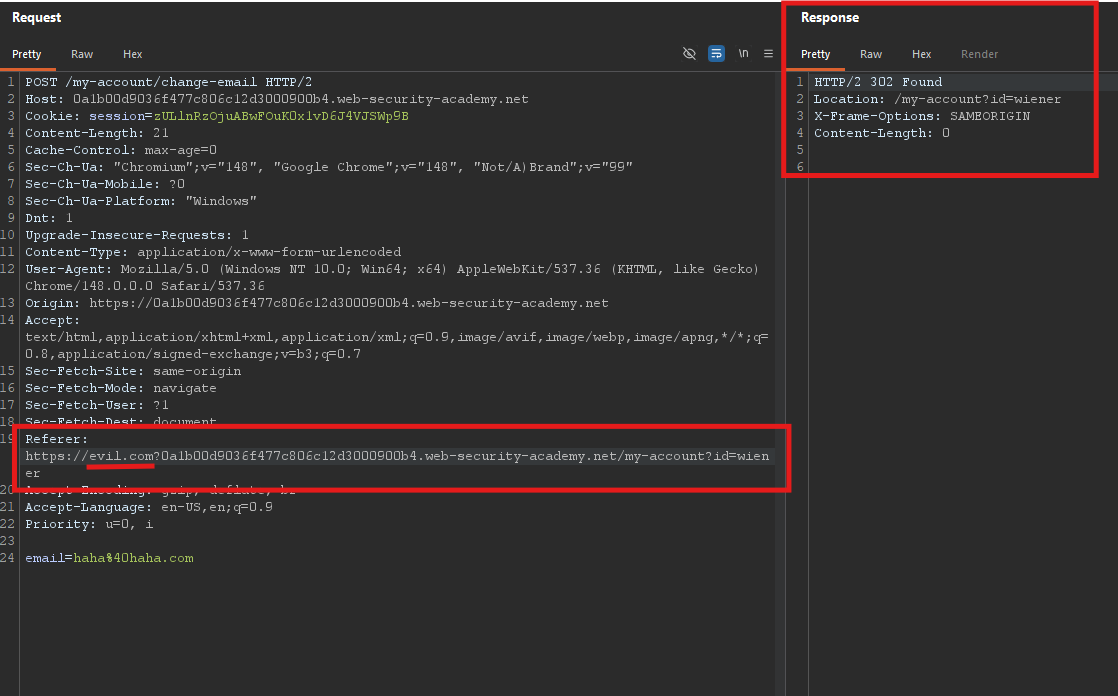
Task: Toggle the blue line wrap icon
Action: click(716, 53)
